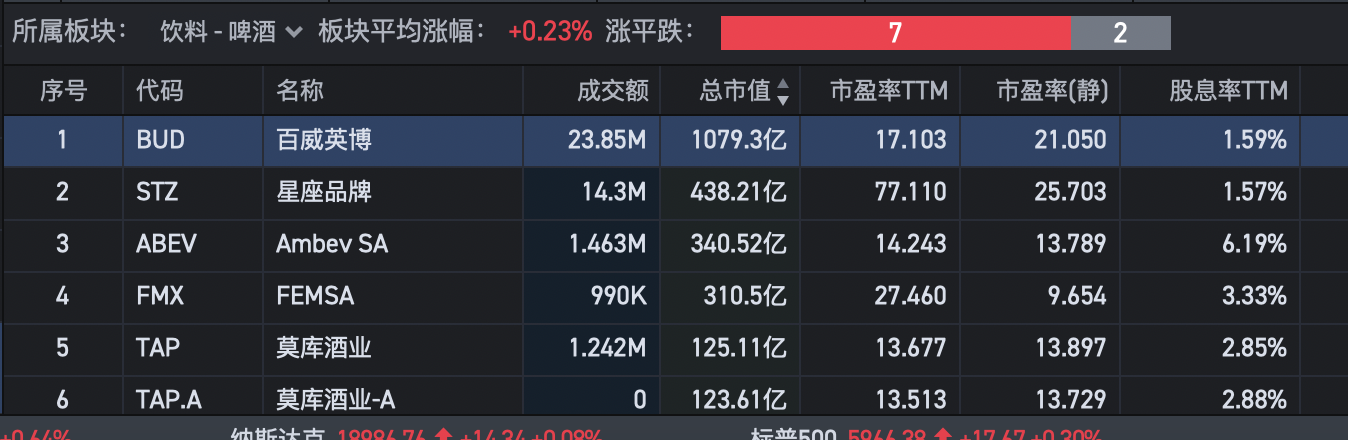Image resolution: width=1348 pixels, height=440 pixels.
Task: Select the BUD ticker code
Action: point(161,140)
